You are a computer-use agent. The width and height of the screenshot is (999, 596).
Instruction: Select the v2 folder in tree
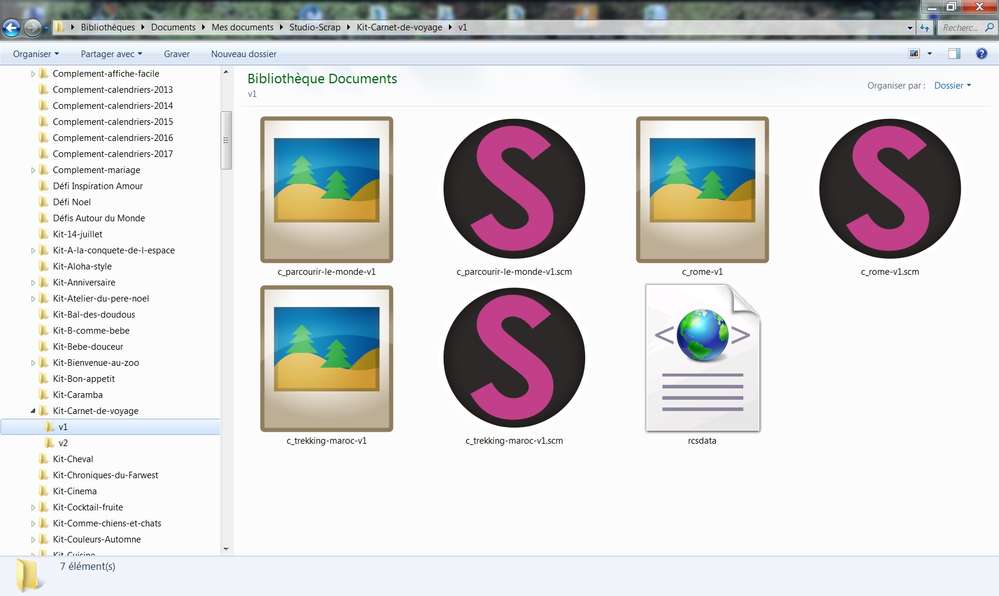click(63, 443)
